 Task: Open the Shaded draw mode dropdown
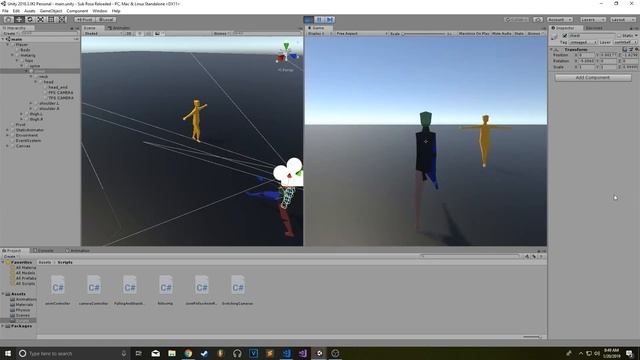[x=102, y=33]
